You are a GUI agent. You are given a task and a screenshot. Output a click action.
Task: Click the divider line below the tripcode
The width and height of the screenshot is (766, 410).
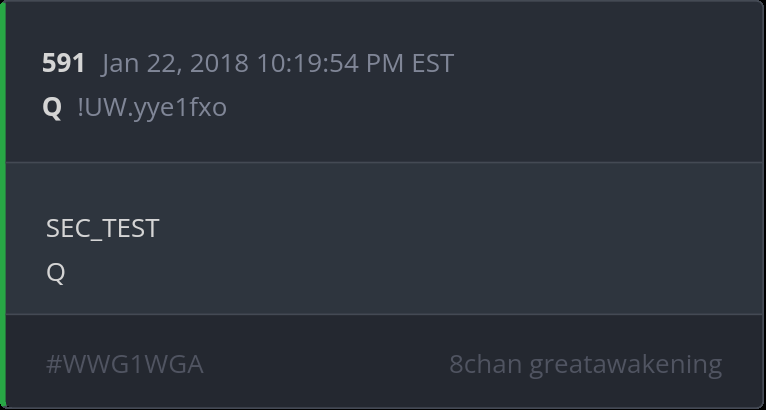coord(384,162)
